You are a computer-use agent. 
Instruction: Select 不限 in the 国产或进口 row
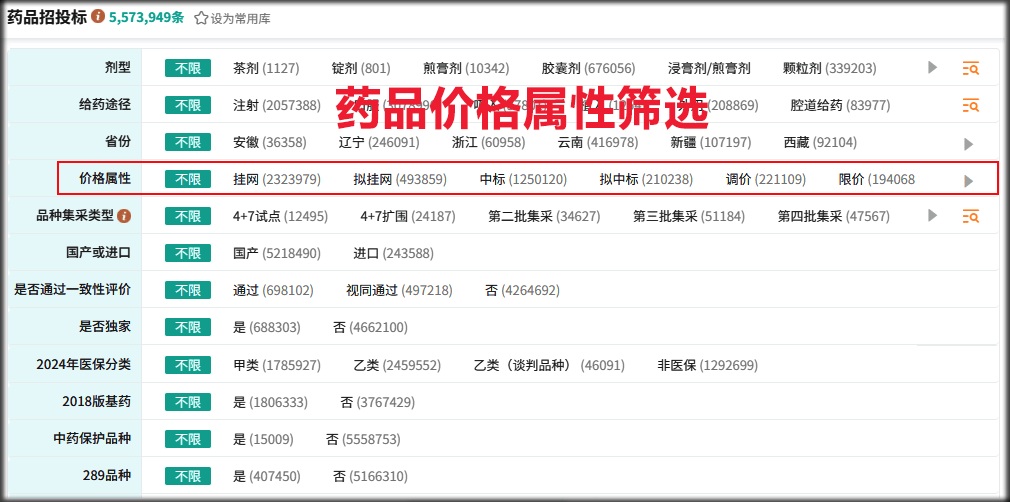(x=188, y=253)
